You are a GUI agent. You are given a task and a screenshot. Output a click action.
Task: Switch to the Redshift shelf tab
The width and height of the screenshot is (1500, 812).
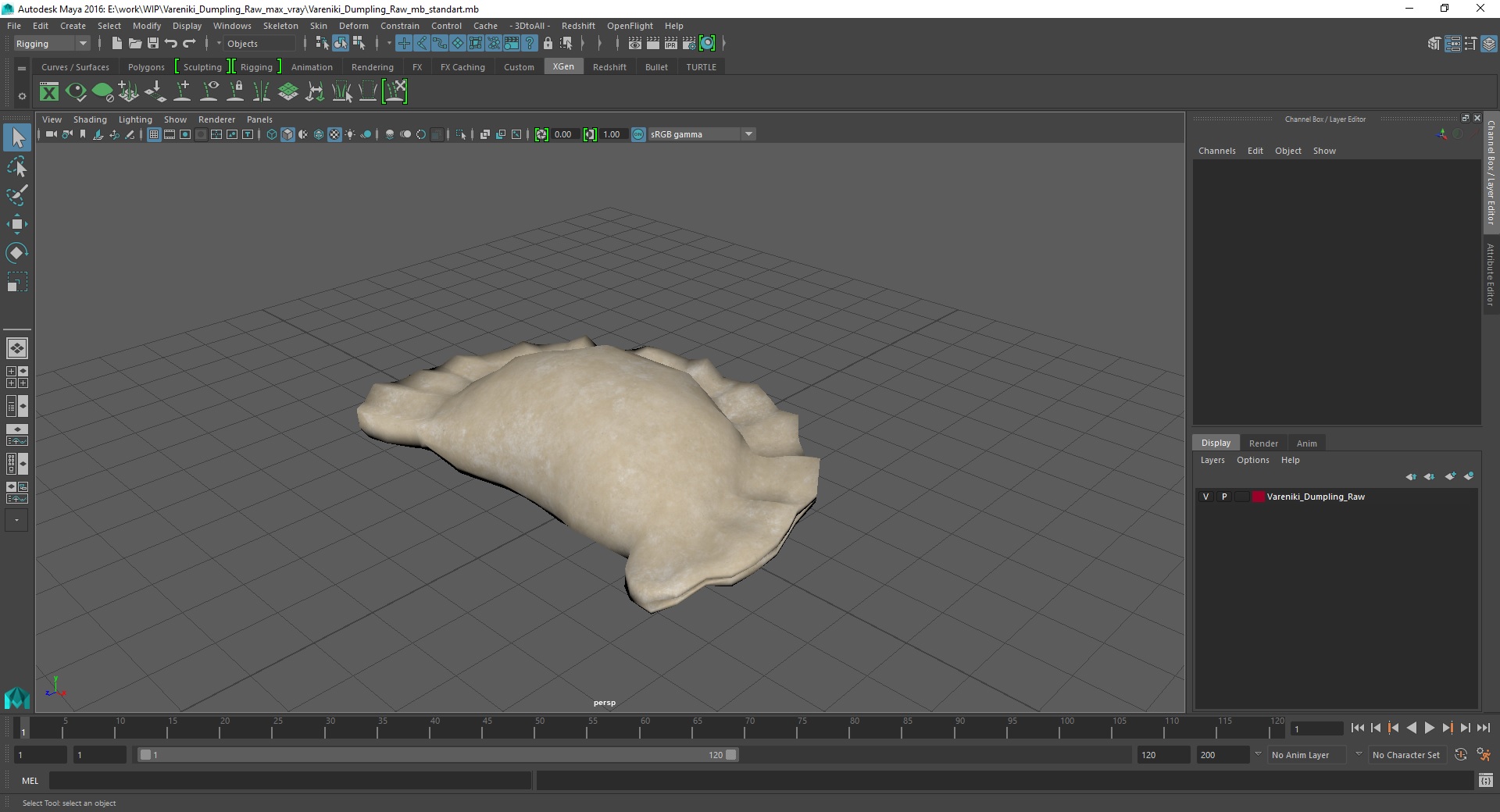tap(609, 67)
